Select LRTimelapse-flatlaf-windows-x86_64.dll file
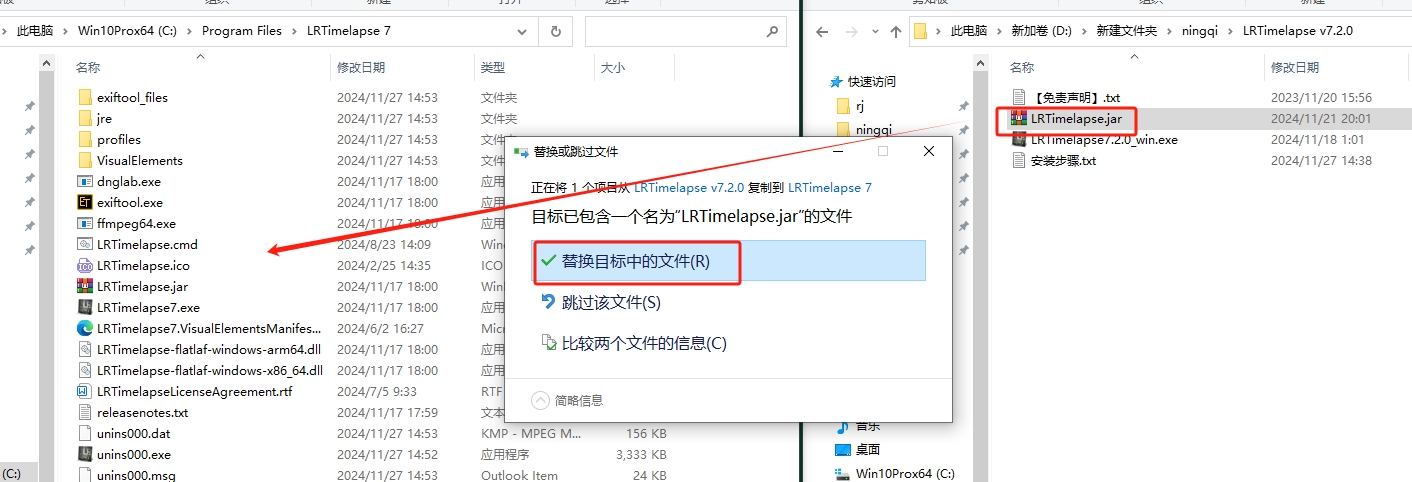 pos(210,370)
